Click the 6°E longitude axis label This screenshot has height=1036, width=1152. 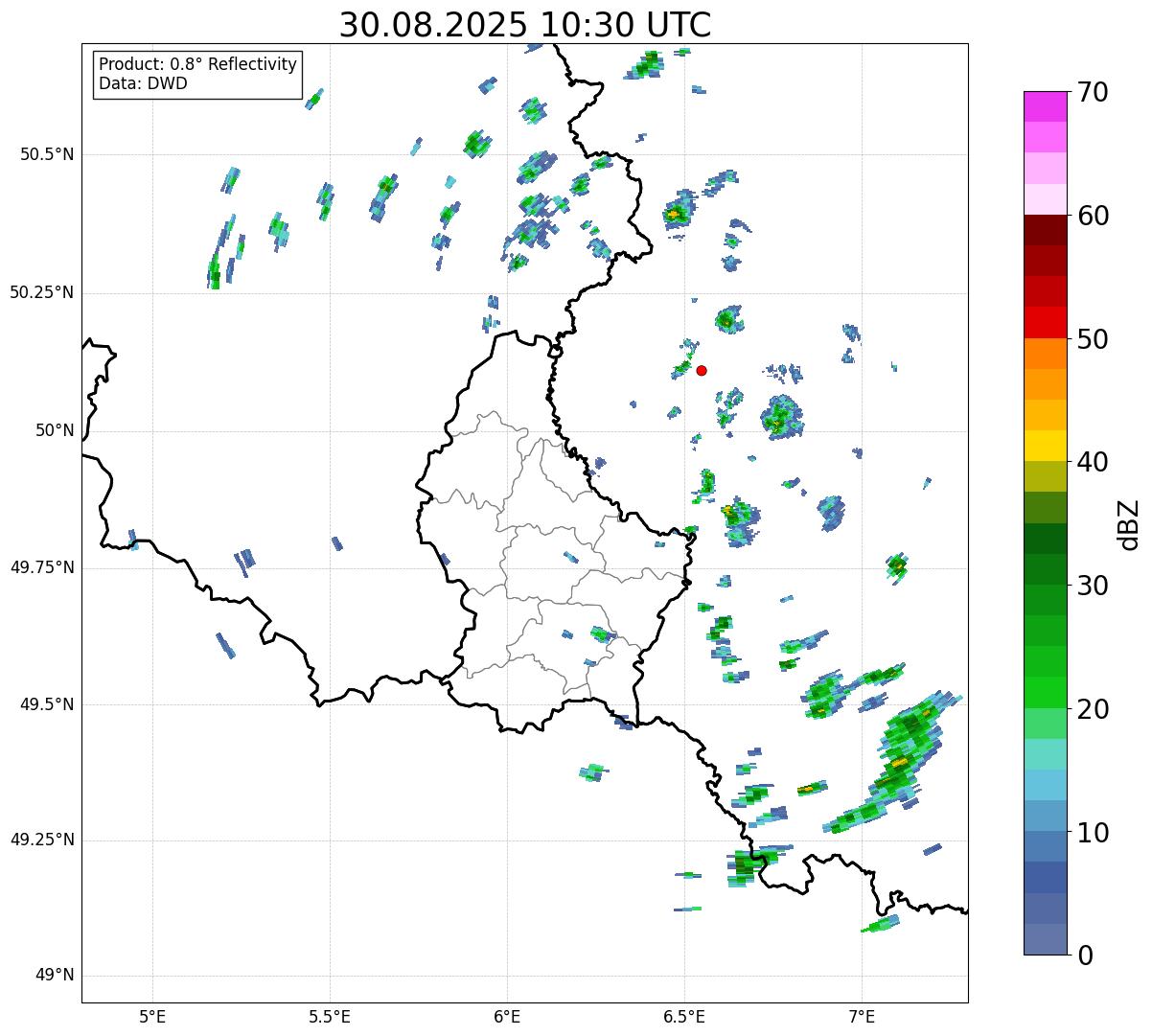tap(507, 1016)
